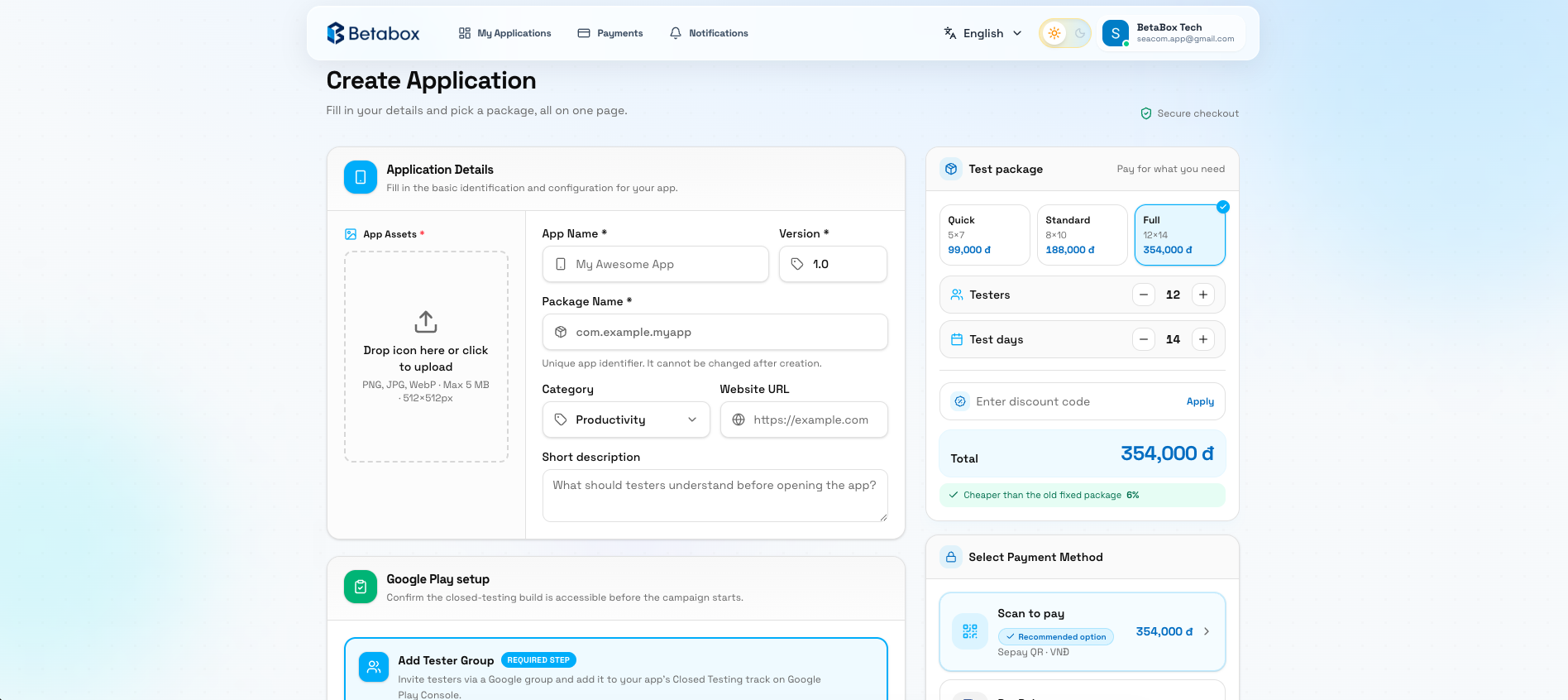
Task: Click the package box icon in field
Action: click(561, 332)
